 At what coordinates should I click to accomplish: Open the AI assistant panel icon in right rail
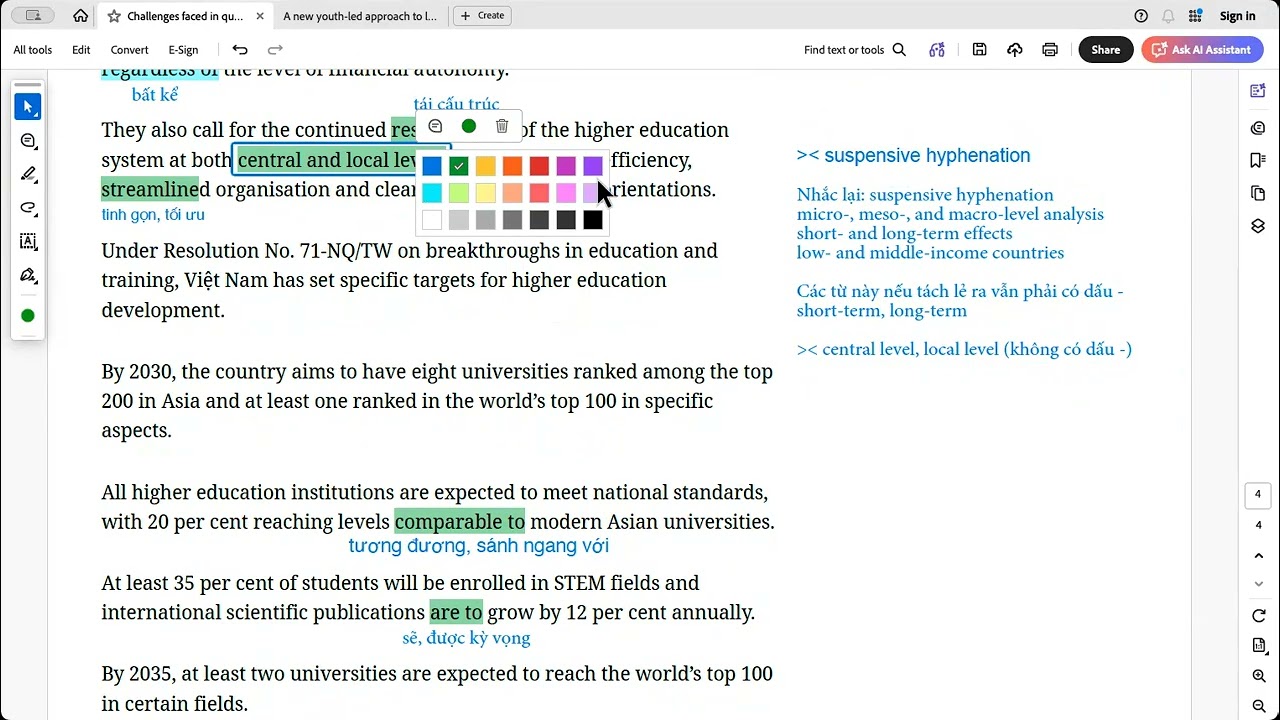(x=1258, y=91)
